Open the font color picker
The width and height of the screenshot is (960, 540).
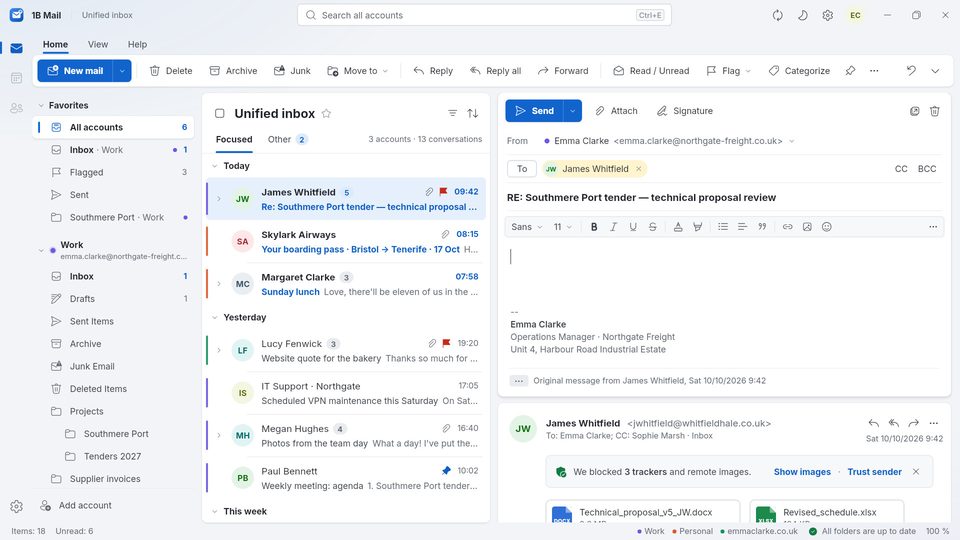click(x=678, y=227)
